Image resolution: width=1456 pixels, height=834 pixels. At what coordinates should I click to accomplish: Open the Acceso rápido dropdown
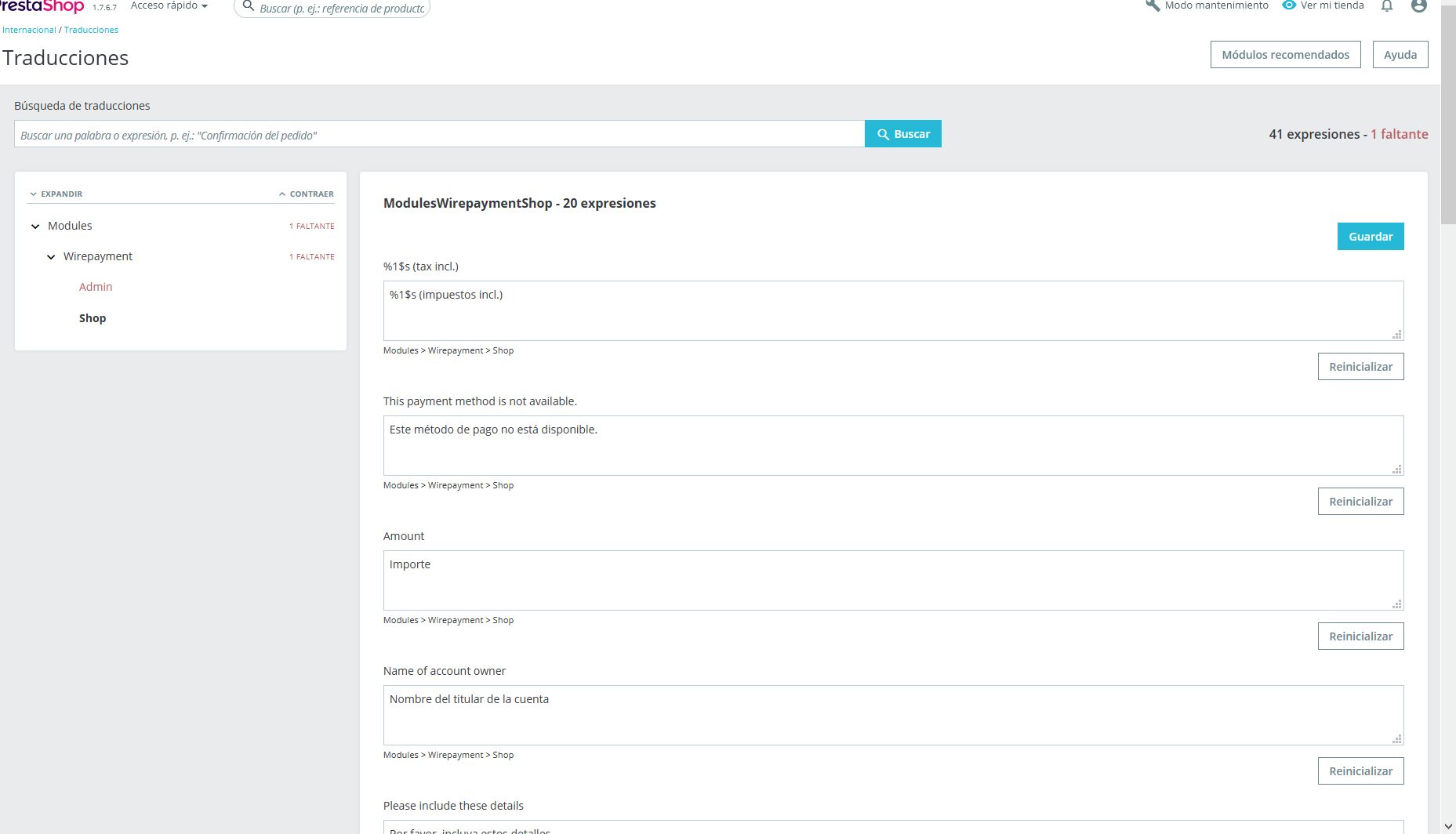click(x=169, y=5)
